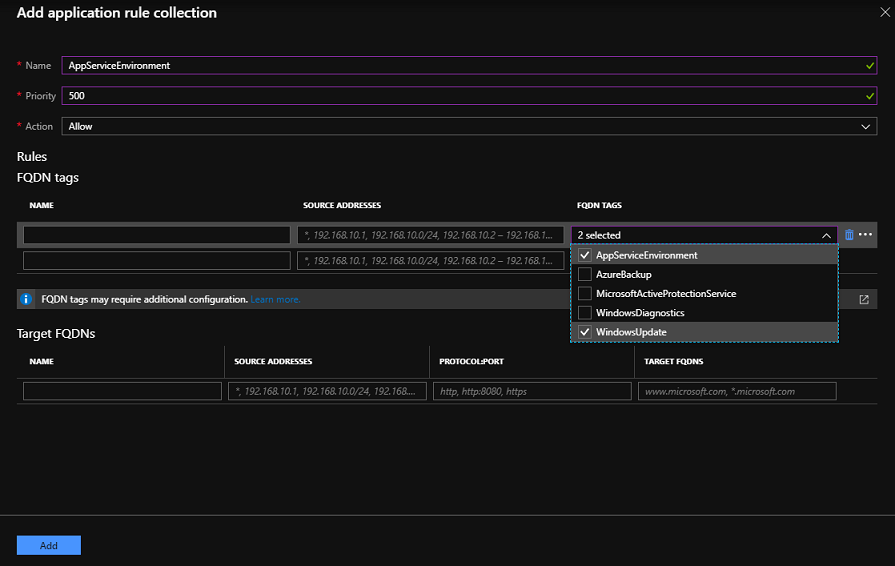Screen dimensions: 895x566
Task: Close the Add application rule collection pane
Action: [x=884, y=13]
